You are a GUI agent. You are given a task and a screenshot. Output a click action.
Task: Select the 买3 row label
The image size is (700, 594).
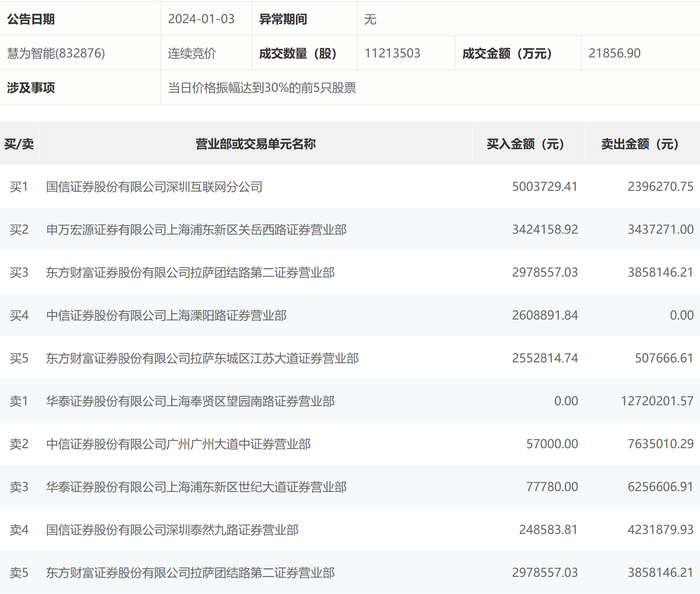pos(19,272)
